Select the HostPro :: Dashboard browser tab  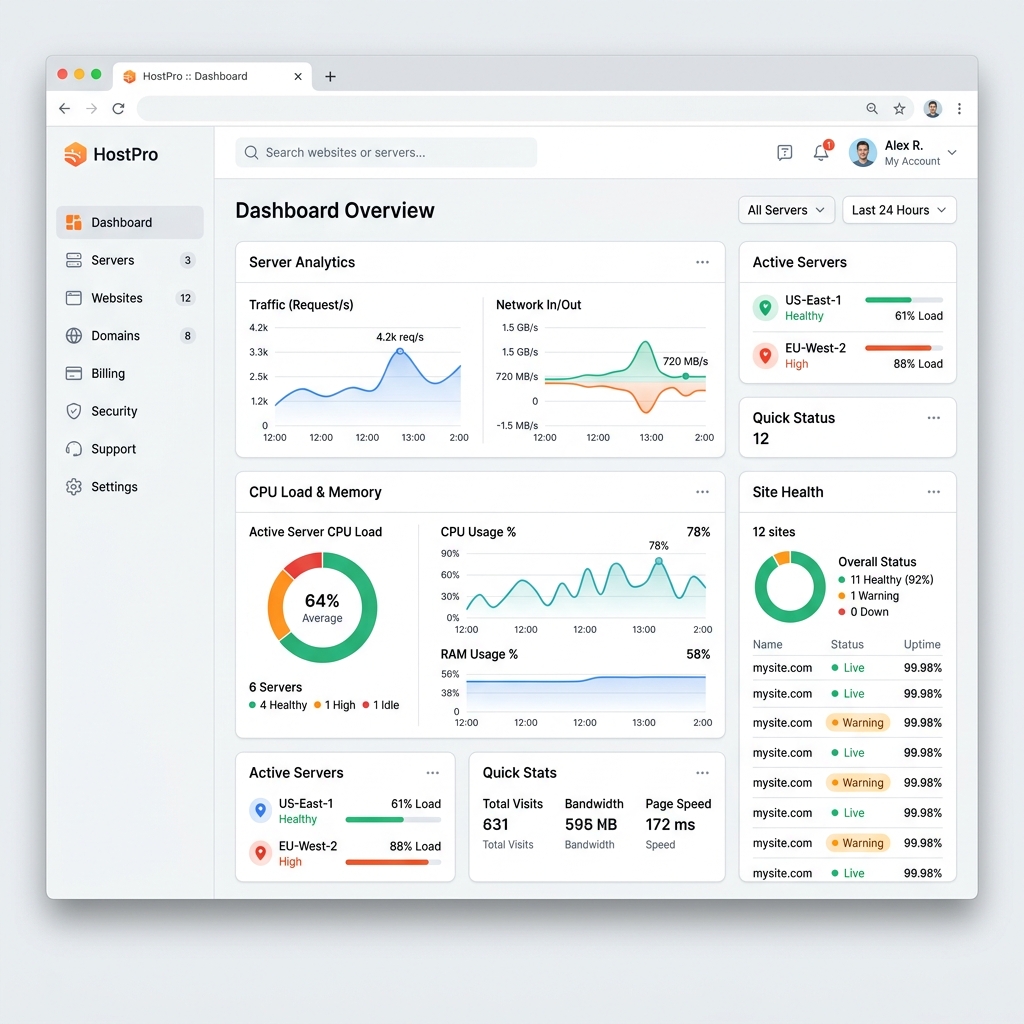click(x=212, y=76)
